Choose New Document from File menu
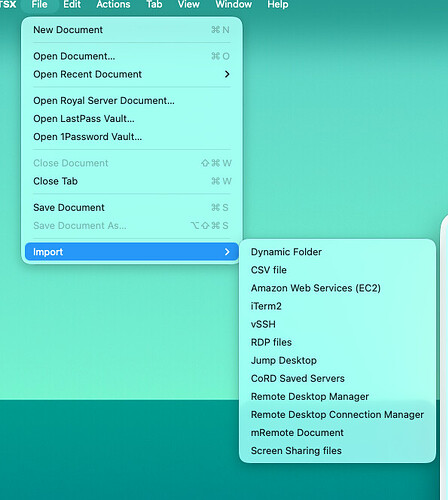 132,30
